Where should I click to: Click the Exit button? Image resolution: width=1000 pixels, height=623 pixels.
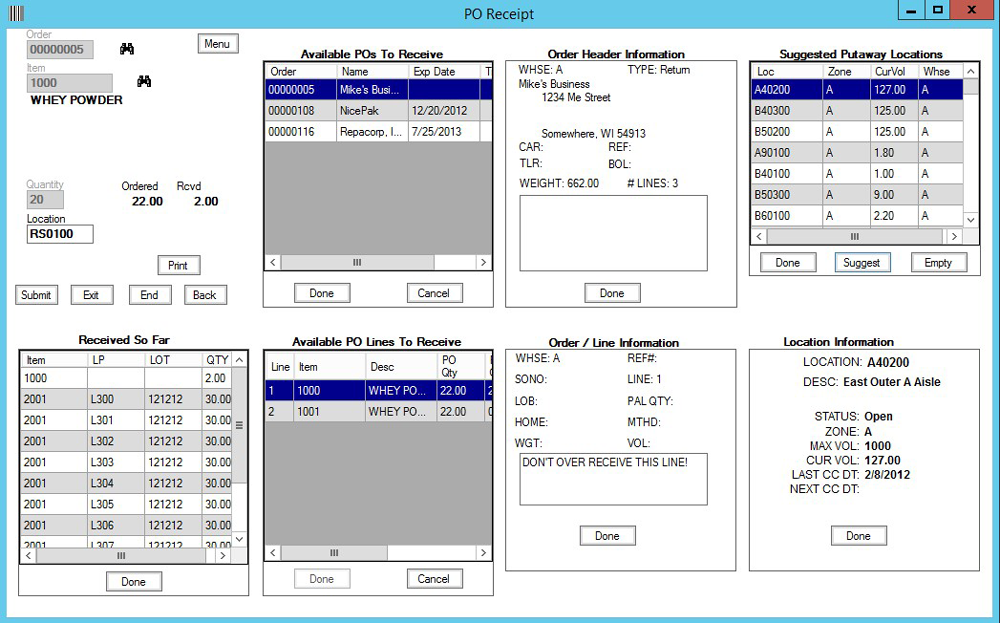[92, 295]
